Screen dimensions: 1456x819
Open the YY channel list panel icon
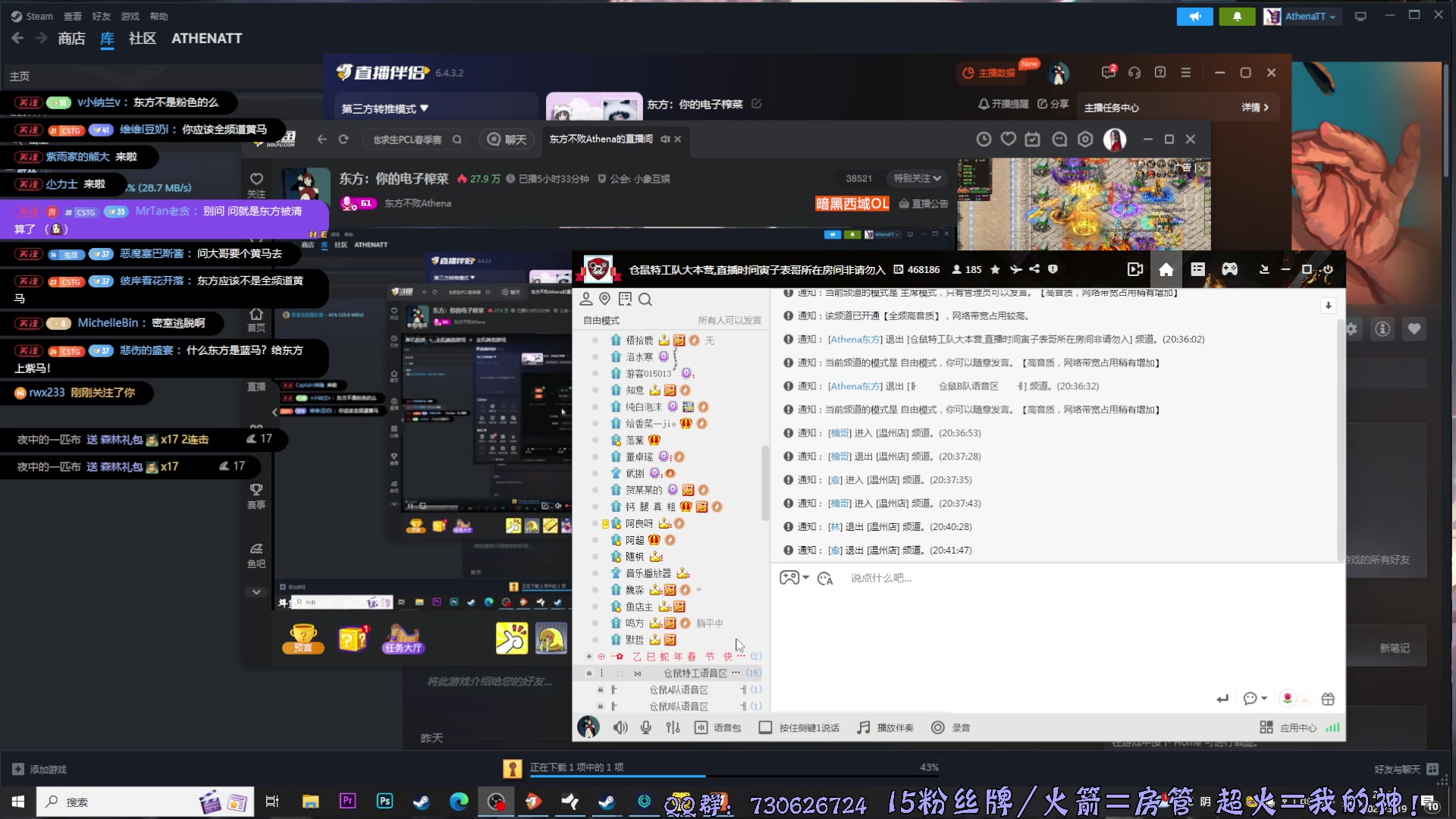[x=1197, y=269]
